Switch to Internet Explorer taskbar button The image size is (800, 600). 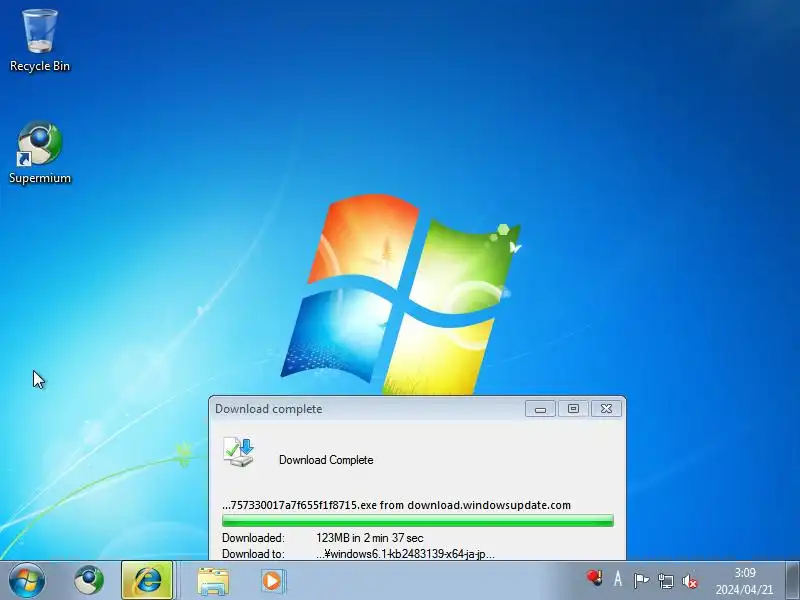pyautogui.click(x=147, y=581)
